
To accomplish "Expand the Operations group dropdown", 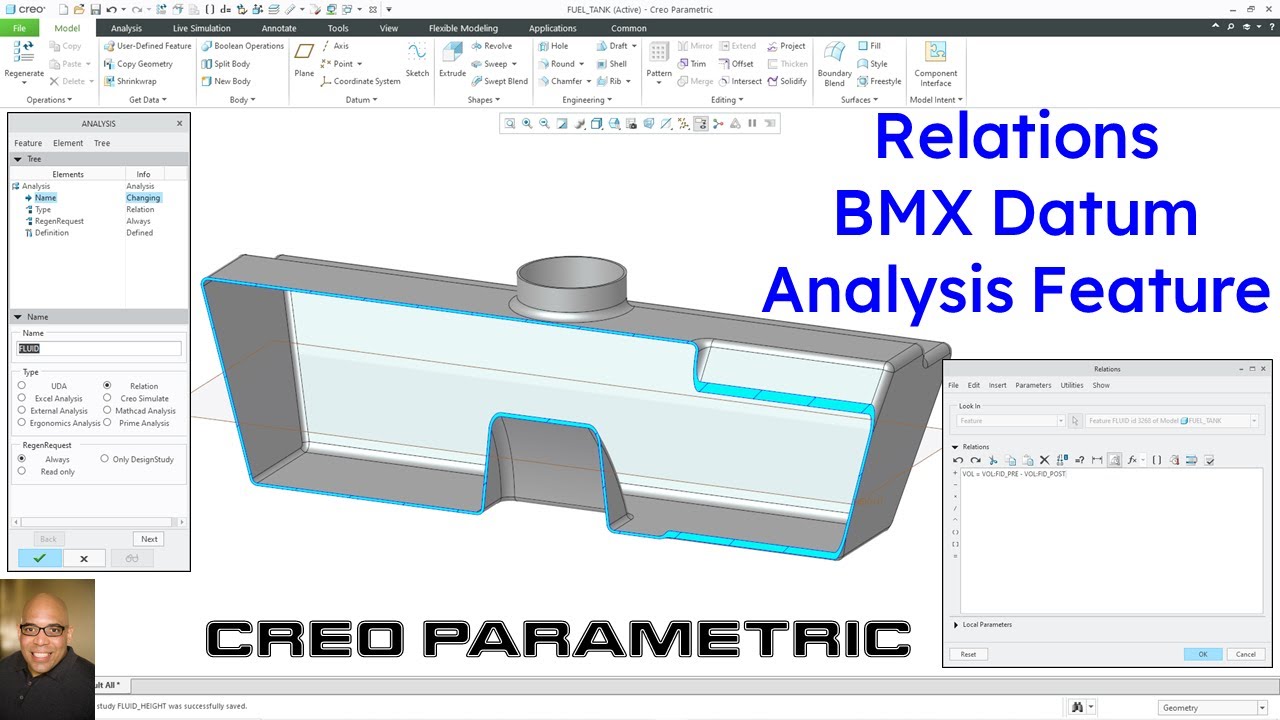I will (48, 100).
